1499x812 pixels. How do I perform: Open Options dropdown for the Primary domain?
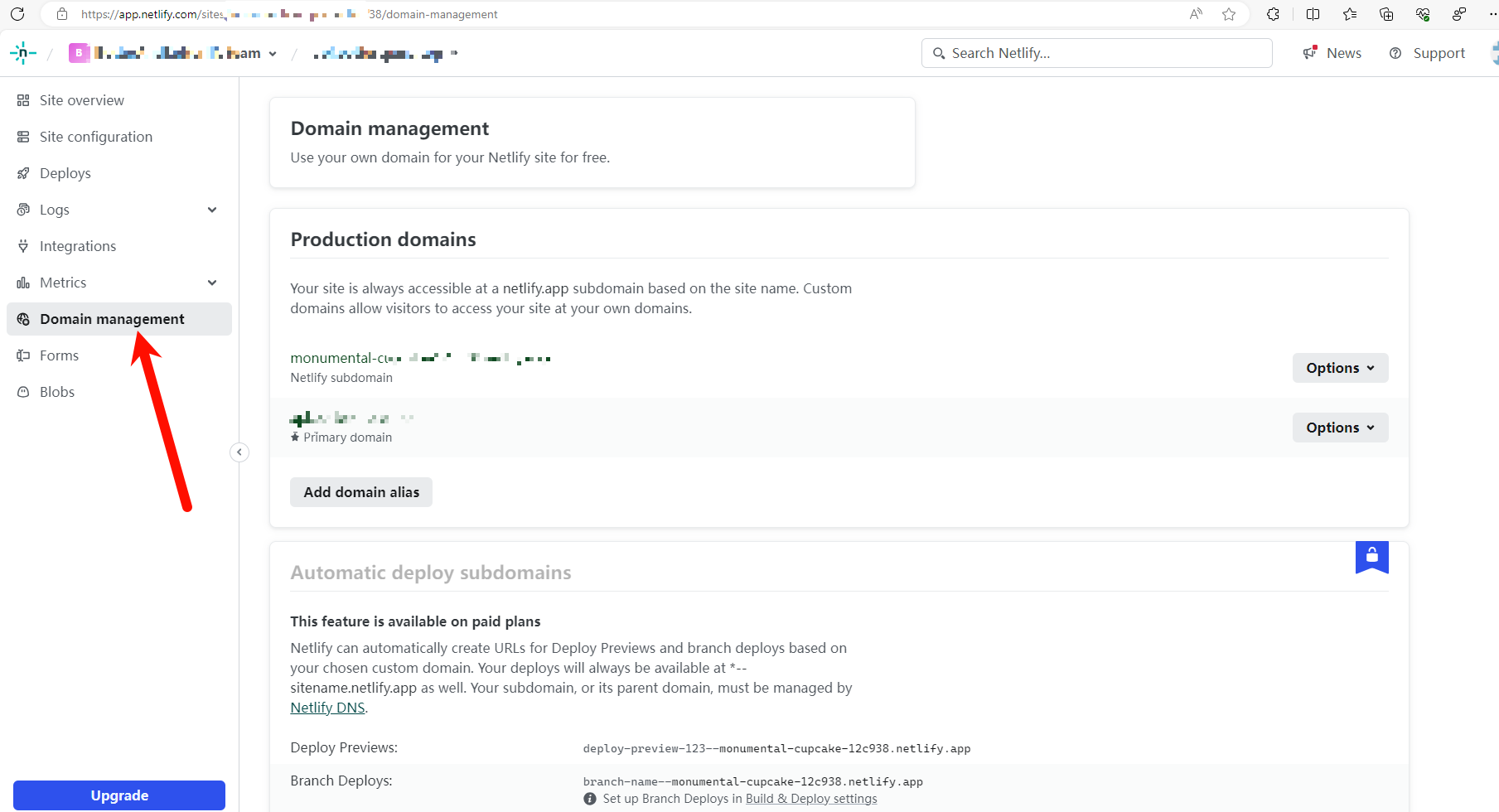tap(1339, 427)
